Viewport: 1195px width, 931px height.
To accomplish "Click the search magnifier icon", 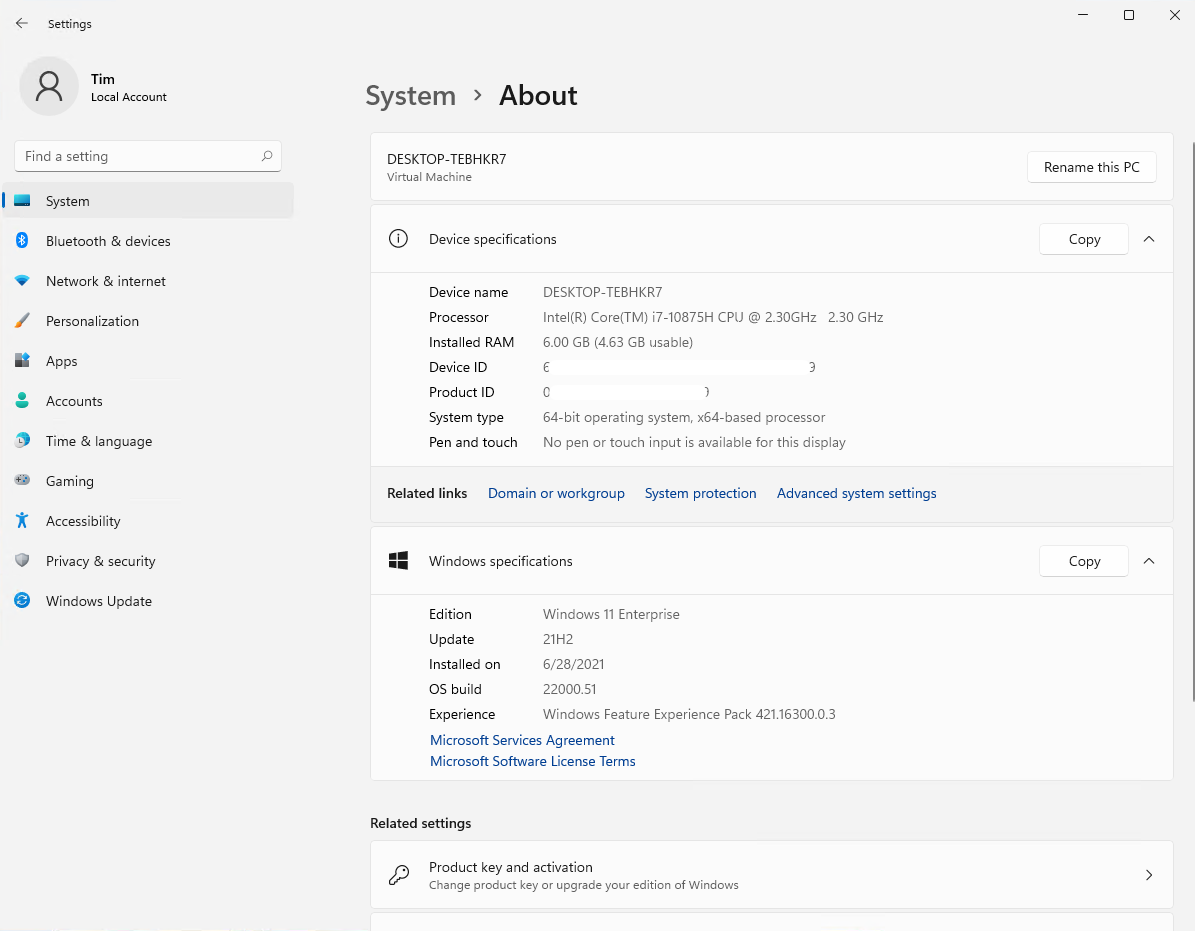I will [267, 156].
